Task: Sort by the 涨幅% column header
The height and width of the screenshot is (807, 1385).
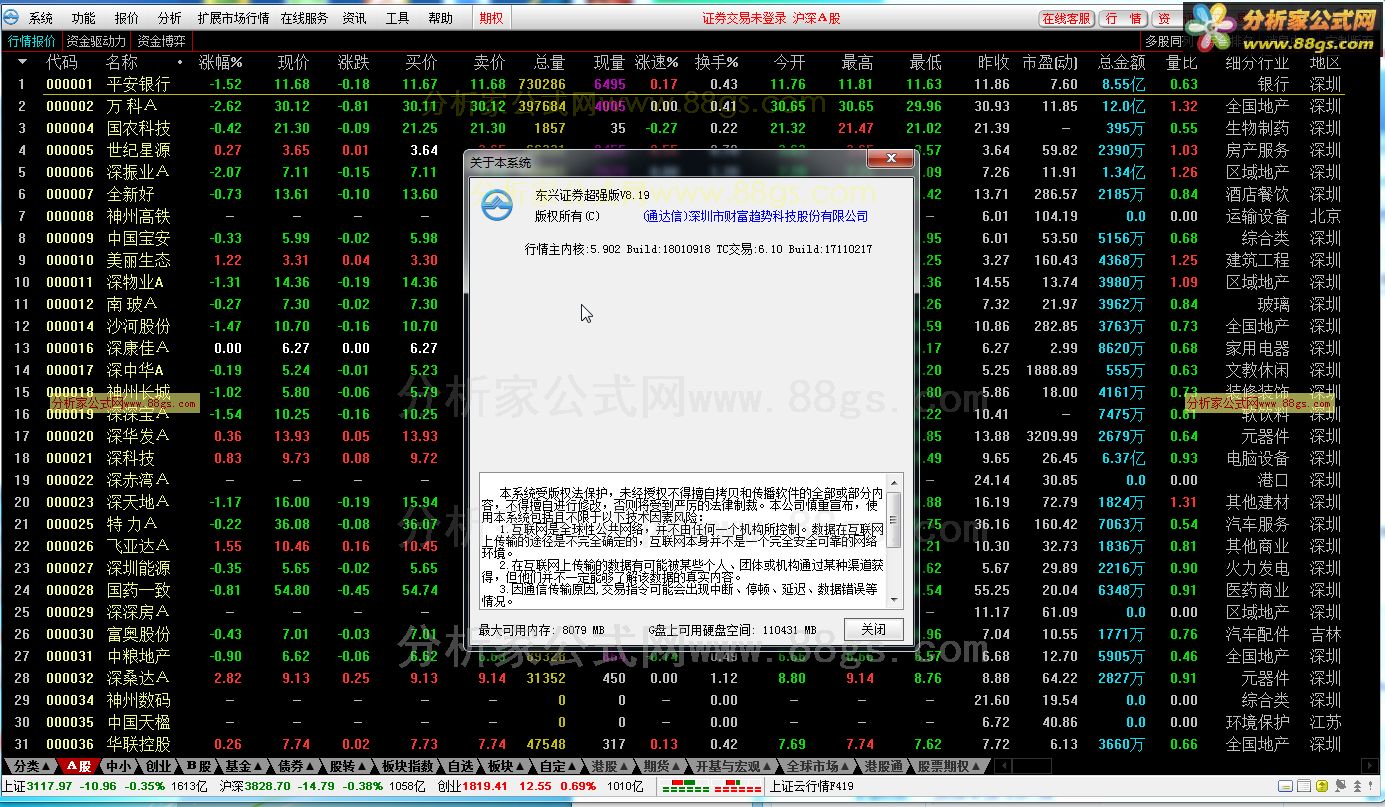Action: [221, 62]
